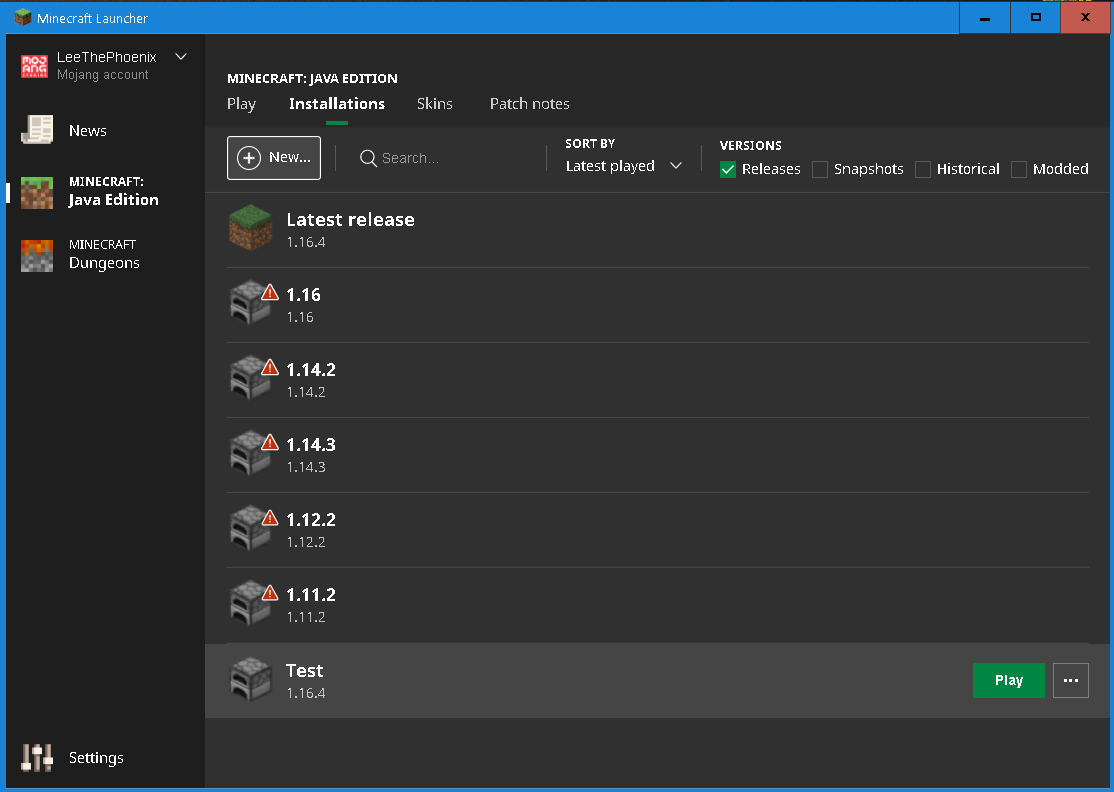Screen dimensions: 1114x792
Task: Click the furnace icon of Test installation
Action: point(250,679)
